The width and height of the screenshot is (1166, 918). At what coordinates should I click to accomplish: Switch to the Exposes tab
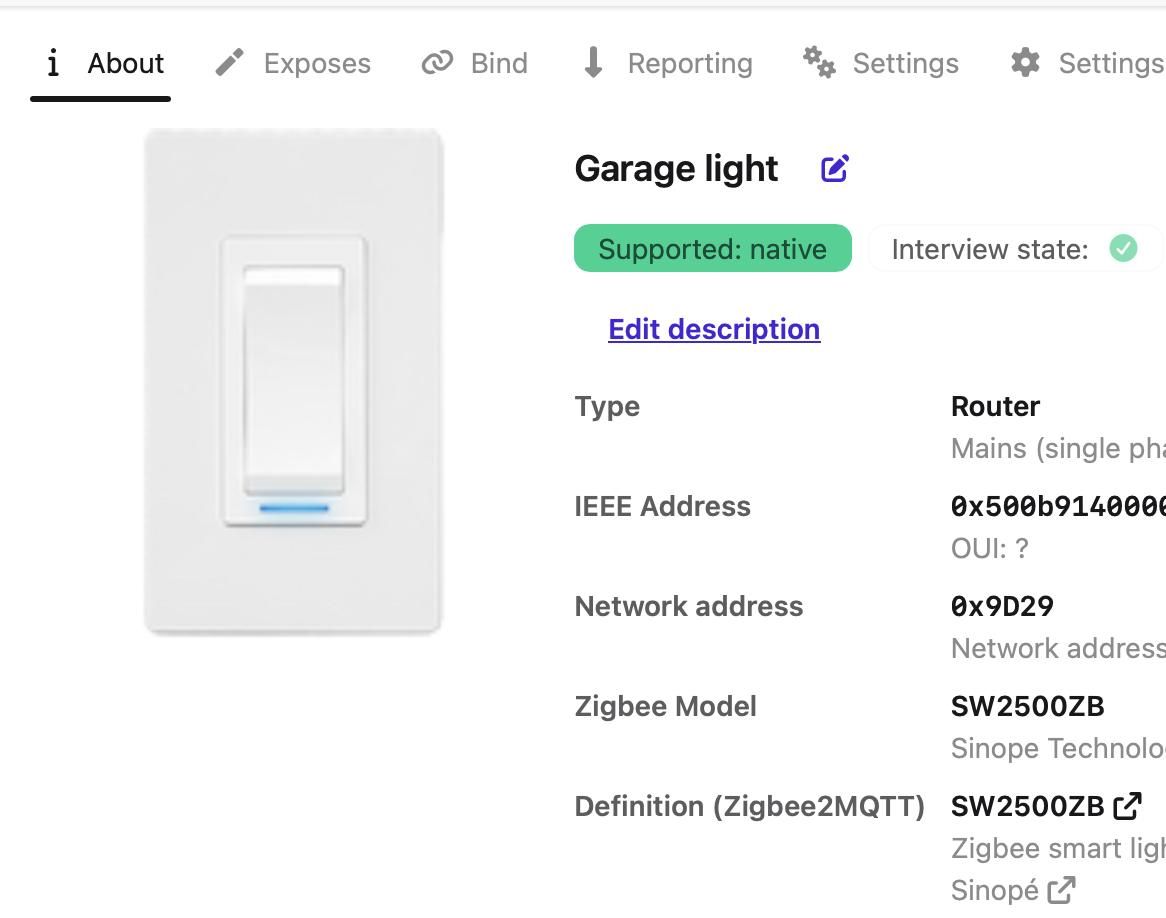click(x=293, y=64)
